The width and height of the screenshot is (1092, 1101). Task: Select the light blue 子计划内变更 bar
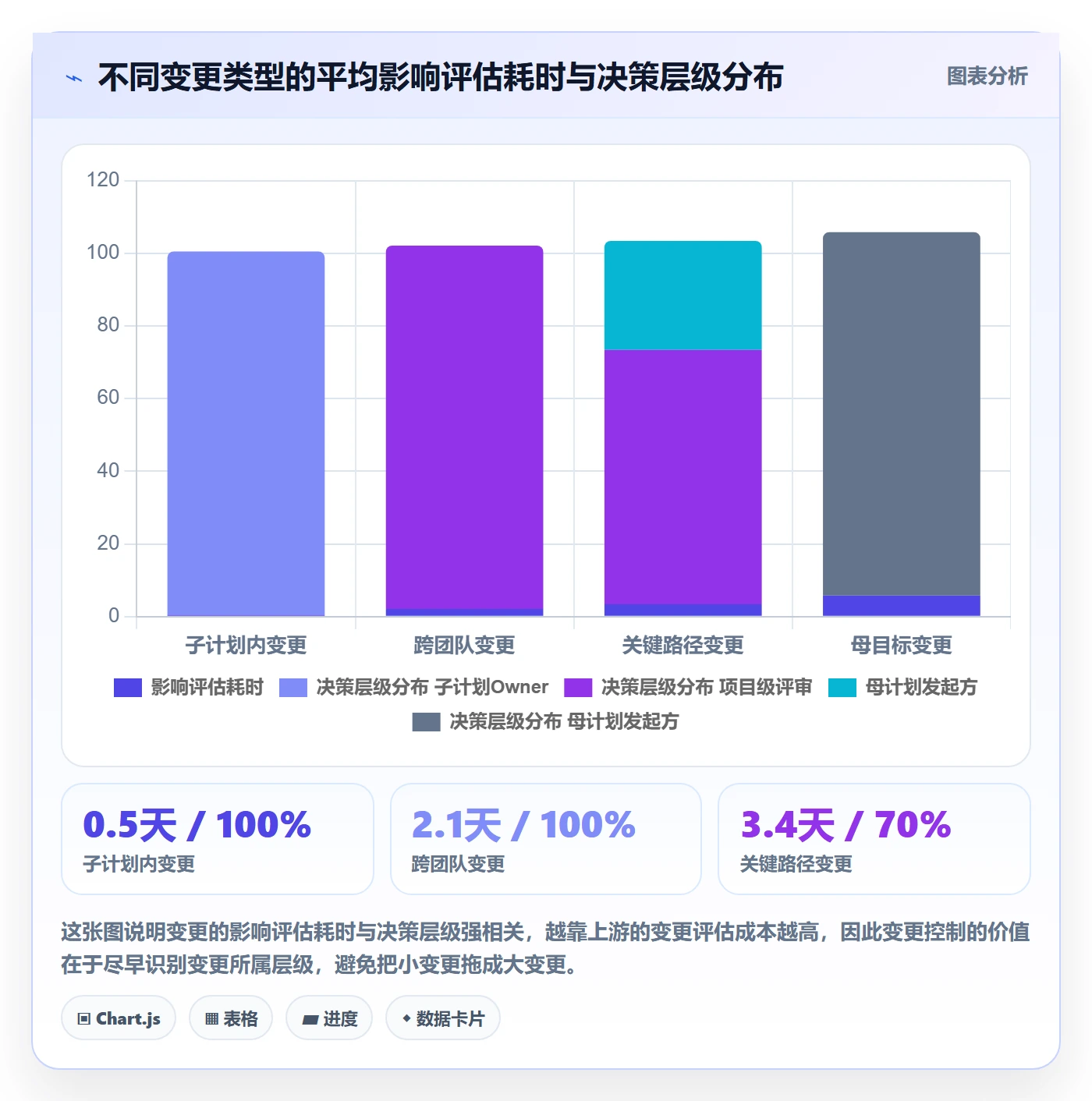pyautogui.click(x=246, y=434)
